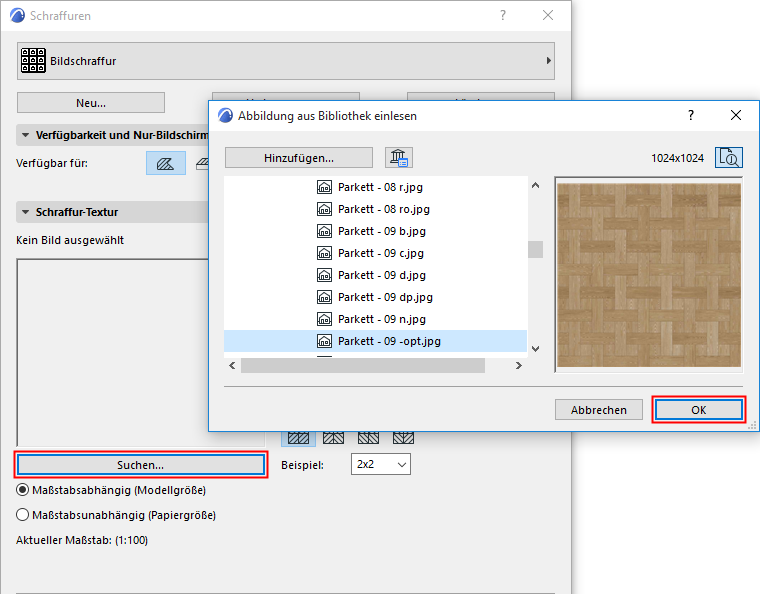Select Maßstabsunabhängig (Papiergröße) radio button
Viewport: 760px width, 594px height.
click(x=22, y=515)
